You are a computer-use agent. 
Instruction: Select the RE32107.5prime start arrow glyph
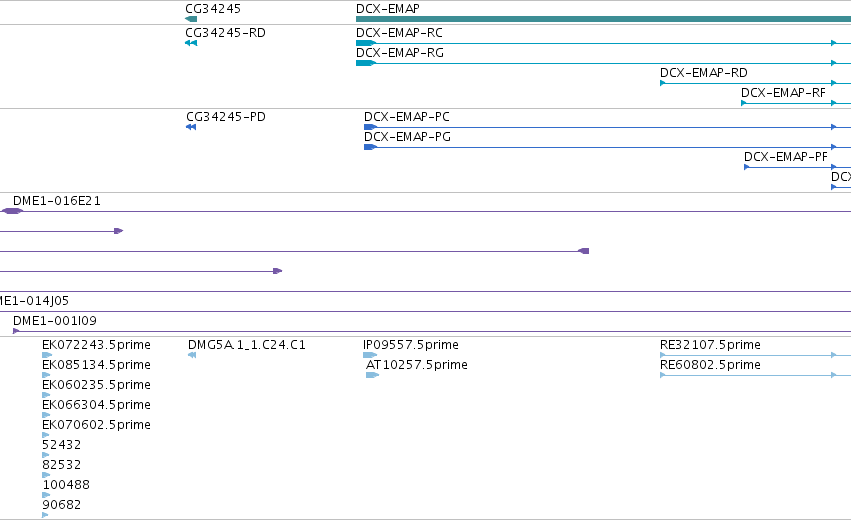pyautogui.click(x=663, y=355)
